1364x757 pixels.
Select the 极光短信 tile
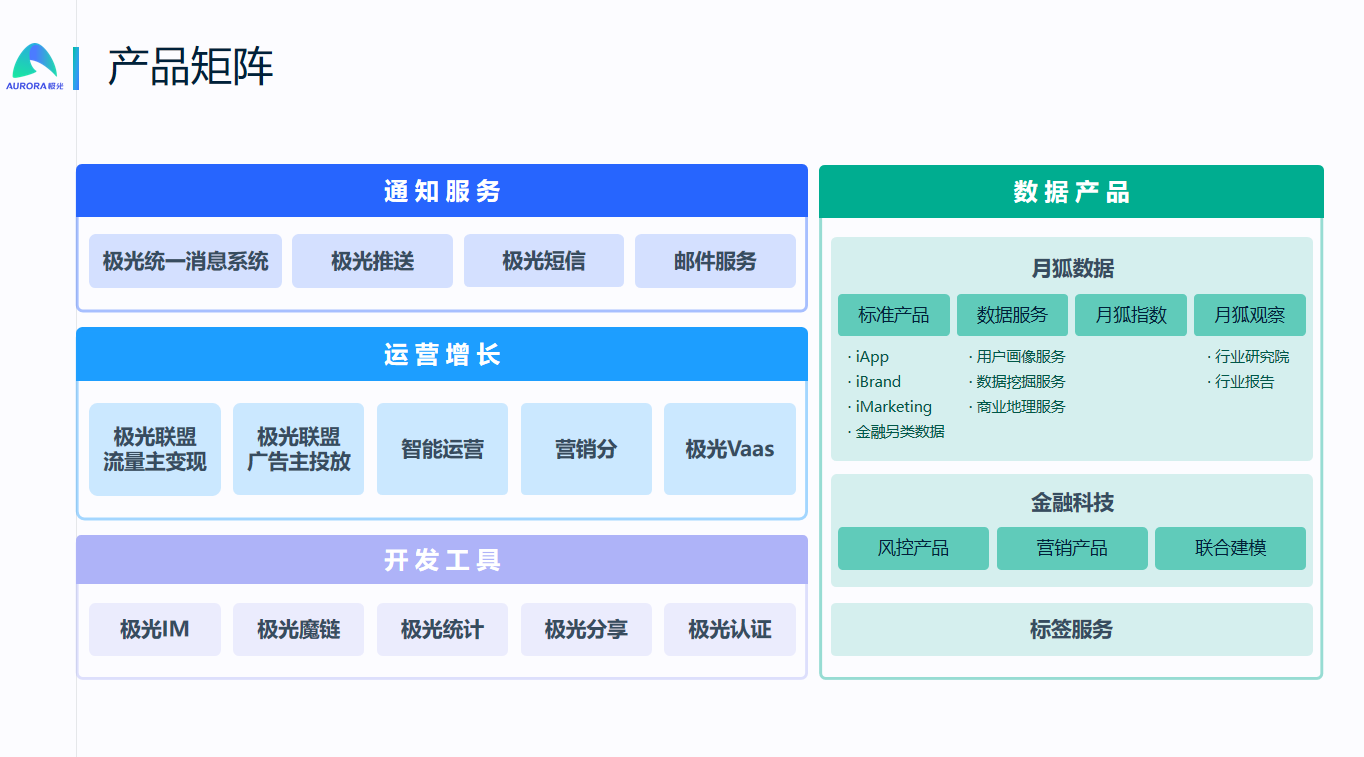tap(543, 262)
